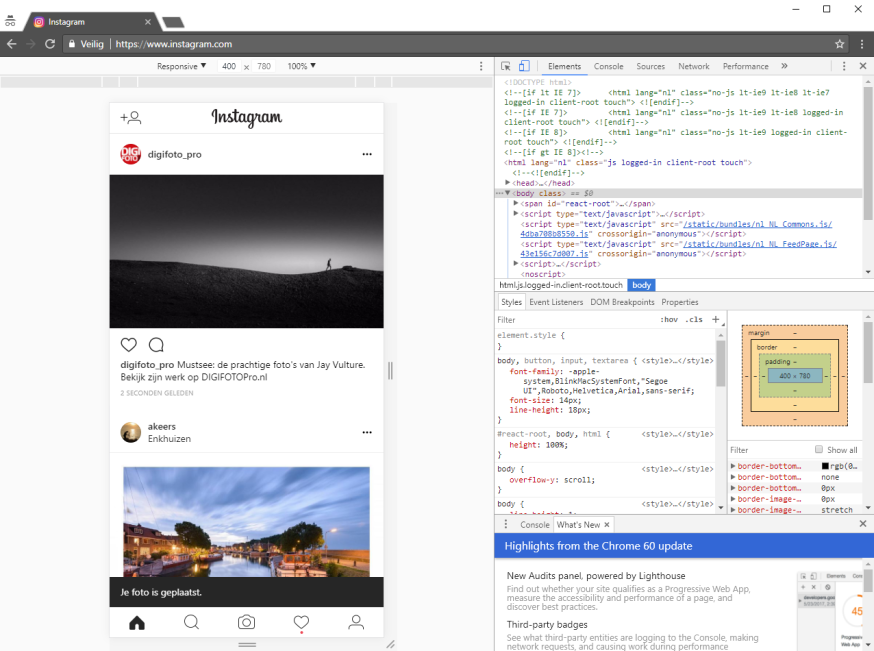Bookmark page with star icon
This screenshot has height=651, width=874.
click(x=839, y=44)
